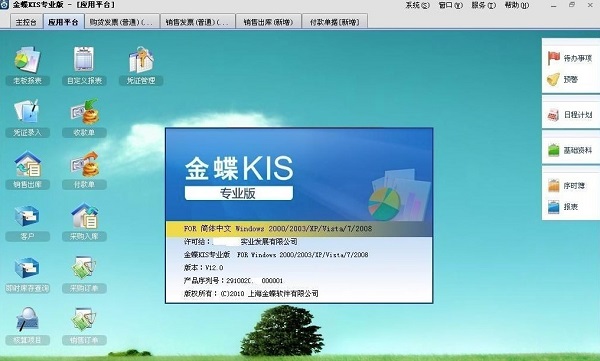This screenshot has width=600, height=361.
Task: Open the 窗口(W) menu
Action: point(451,5)
